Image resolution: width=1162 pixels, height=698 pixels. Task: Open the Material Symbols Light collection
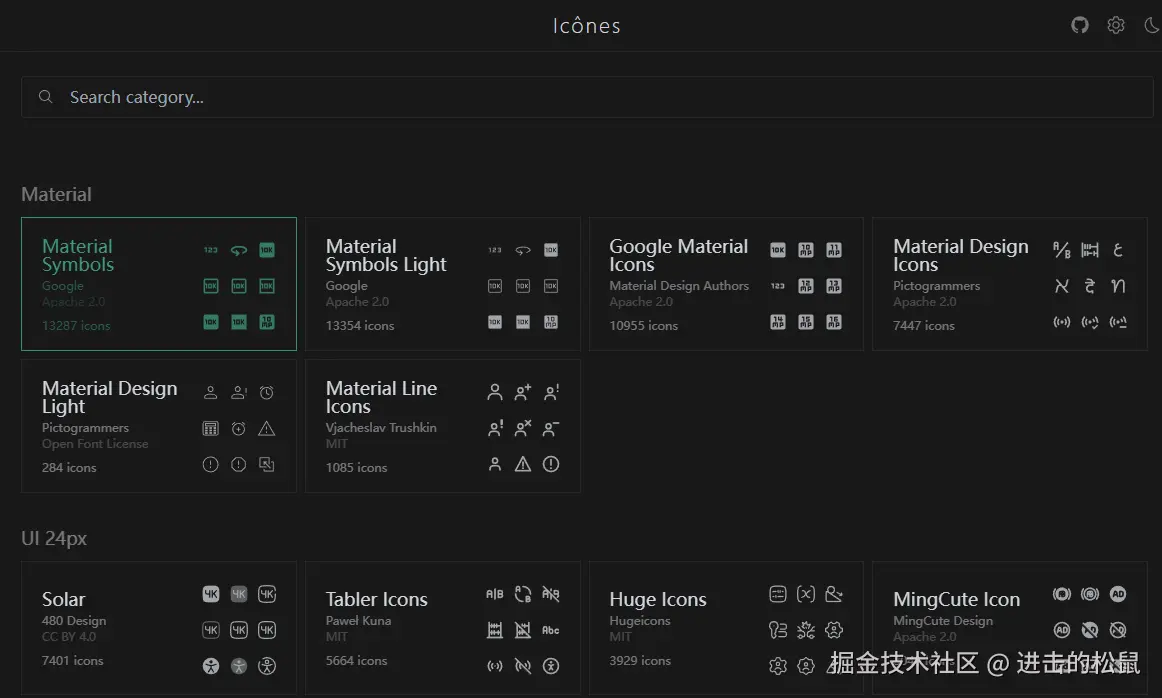tap(442, 284)
